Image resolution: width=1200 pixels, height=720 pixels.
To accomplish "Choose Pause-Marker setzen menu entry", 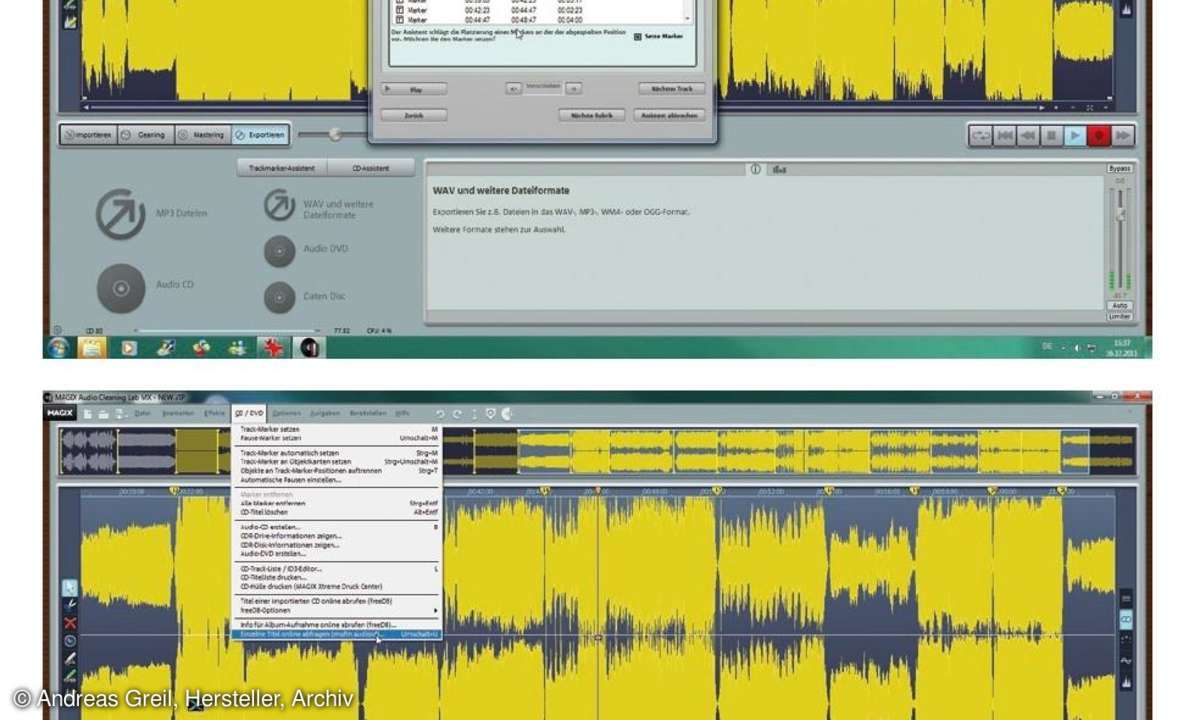I will 338,438.
